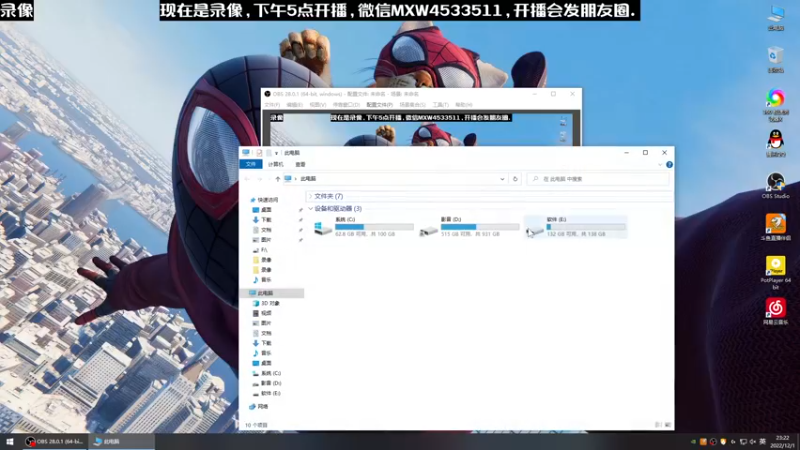
Task: Click the volume icon in the system tray
Action: click(753, 442)
